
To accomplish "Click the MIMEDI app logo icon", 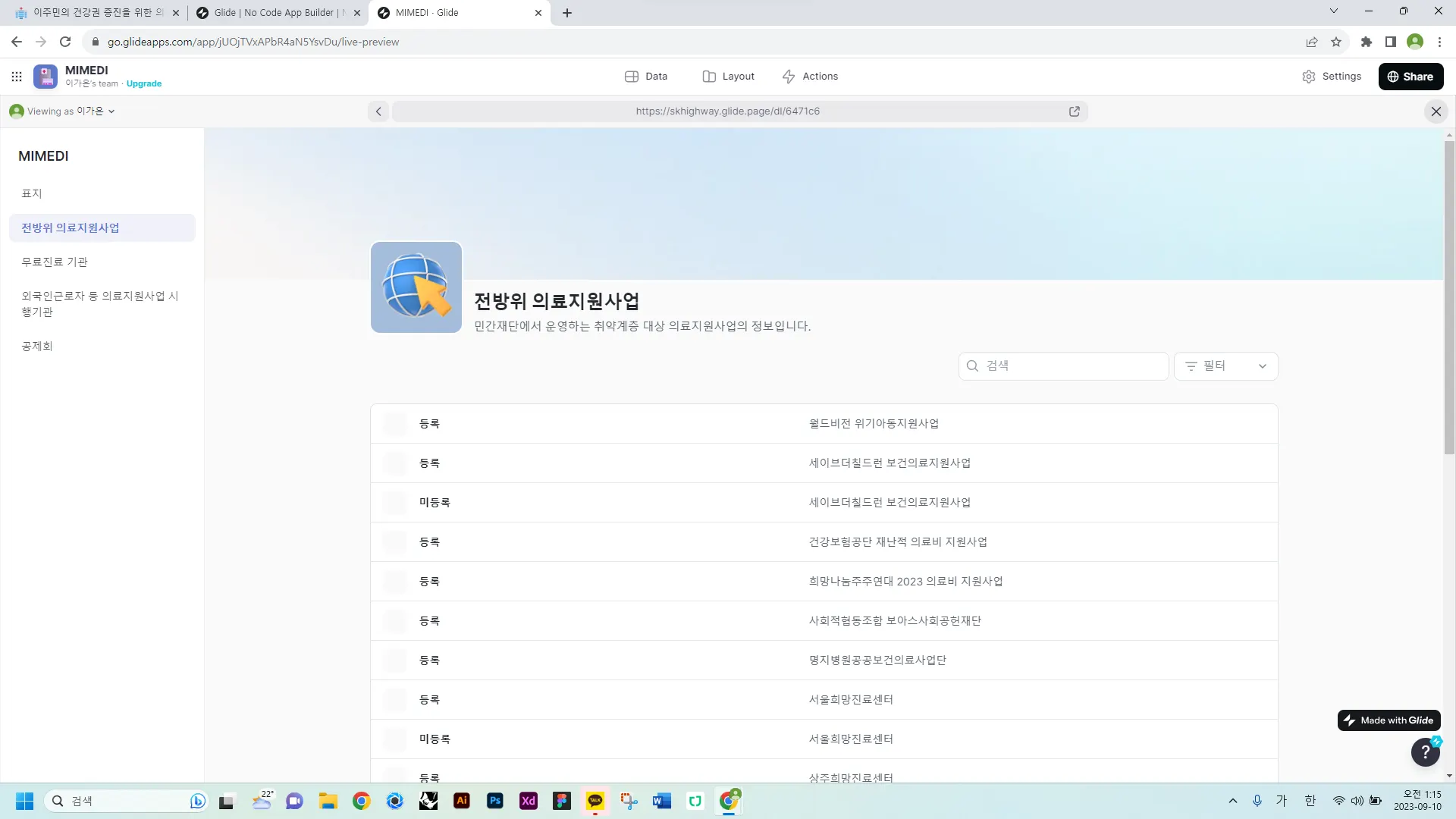I will point(45,77).
